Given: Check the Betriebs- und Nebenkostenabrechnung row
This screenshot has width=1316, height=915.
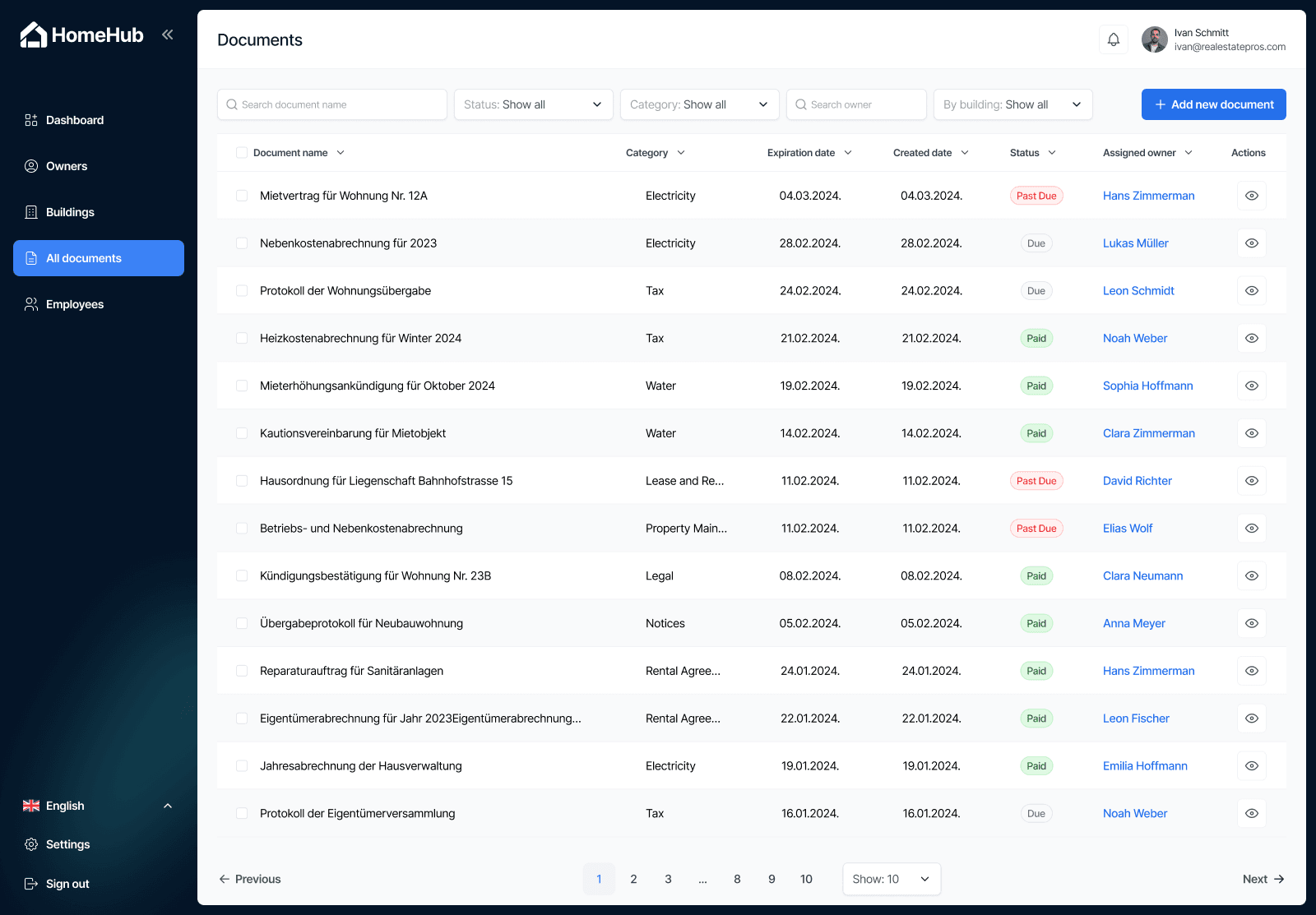Looking at the screenshot, I should pyautogui.click(x=242, y=529).
